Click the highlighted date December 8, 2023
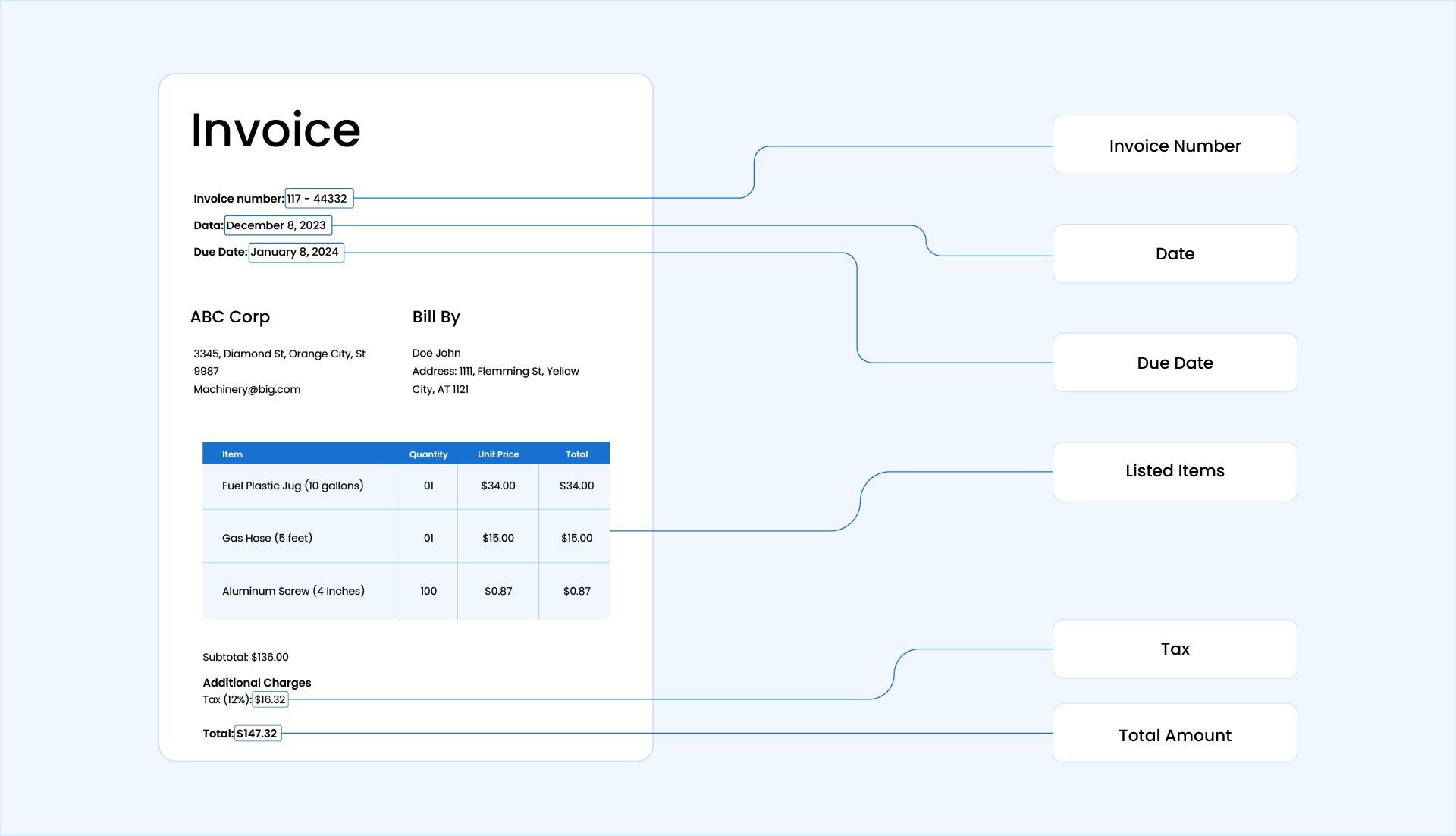Viewport: 1456px width, 836px height. (278, 225)
